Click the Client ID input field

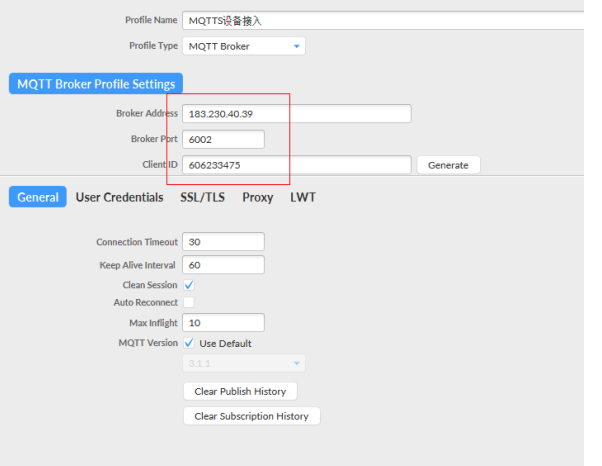pos(297,165)
